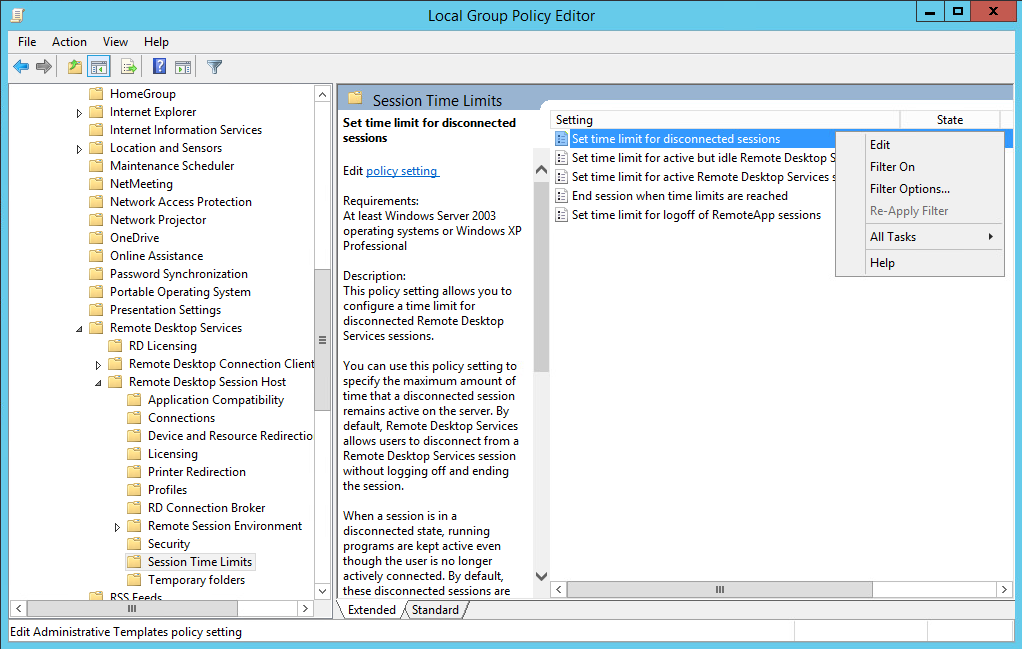Click the Back arrow toolbar icon
The height and width of the screenshot is (649, 1022).
21,66
